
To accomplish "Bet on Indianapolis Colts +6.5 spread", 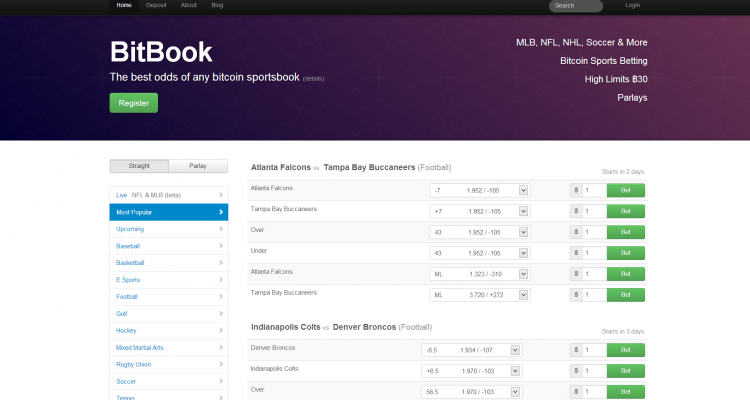I will tap(626, 371).
